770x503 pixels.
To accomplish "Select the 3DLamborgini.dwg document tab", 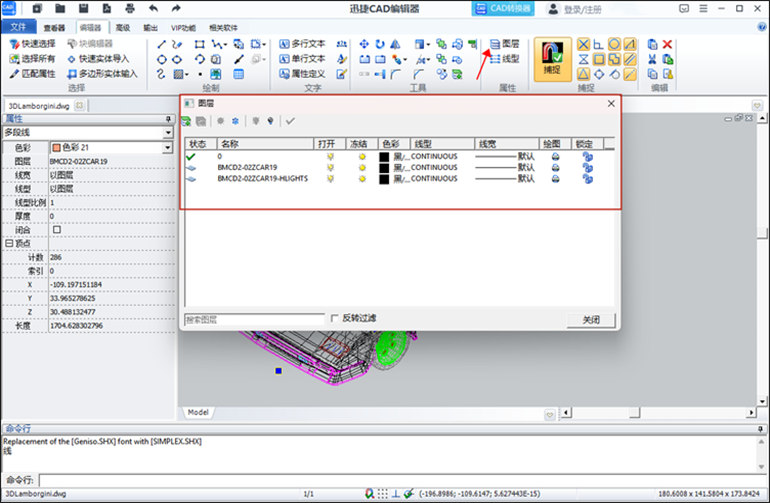I will pos(39,106).
